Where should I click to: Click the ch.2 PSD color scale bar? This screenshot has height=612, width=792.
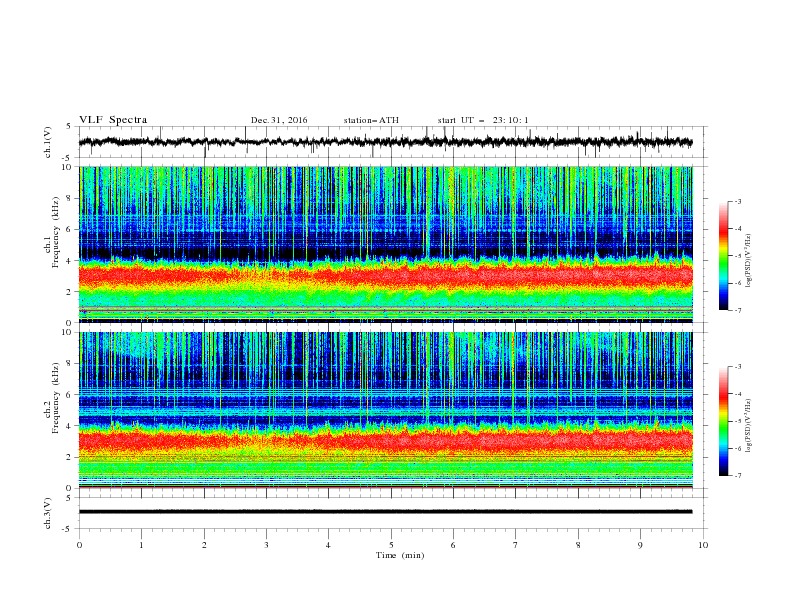click(723, 421)
